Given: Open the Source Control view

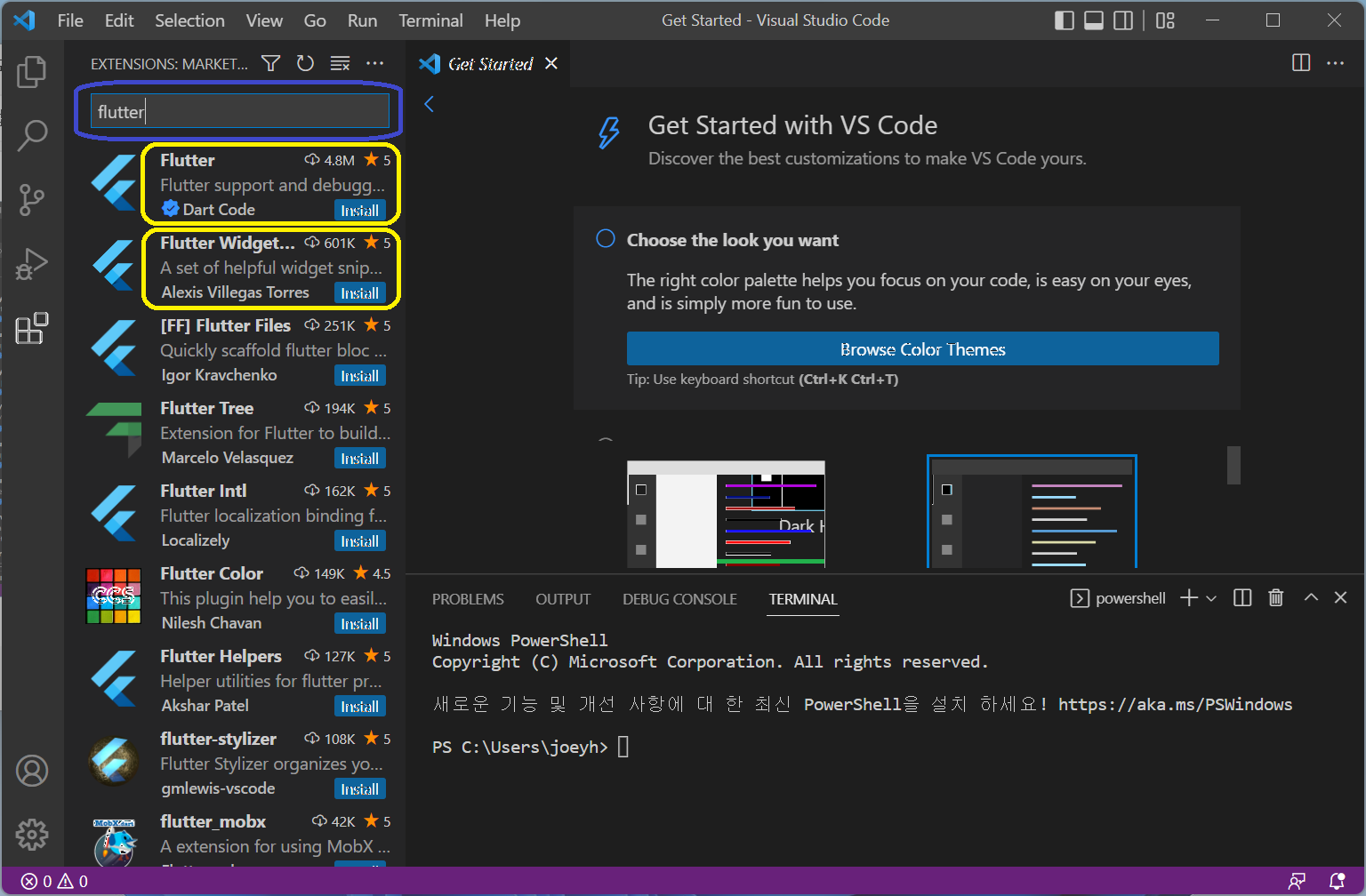Looking at the screenshot, I should (32, 199).
